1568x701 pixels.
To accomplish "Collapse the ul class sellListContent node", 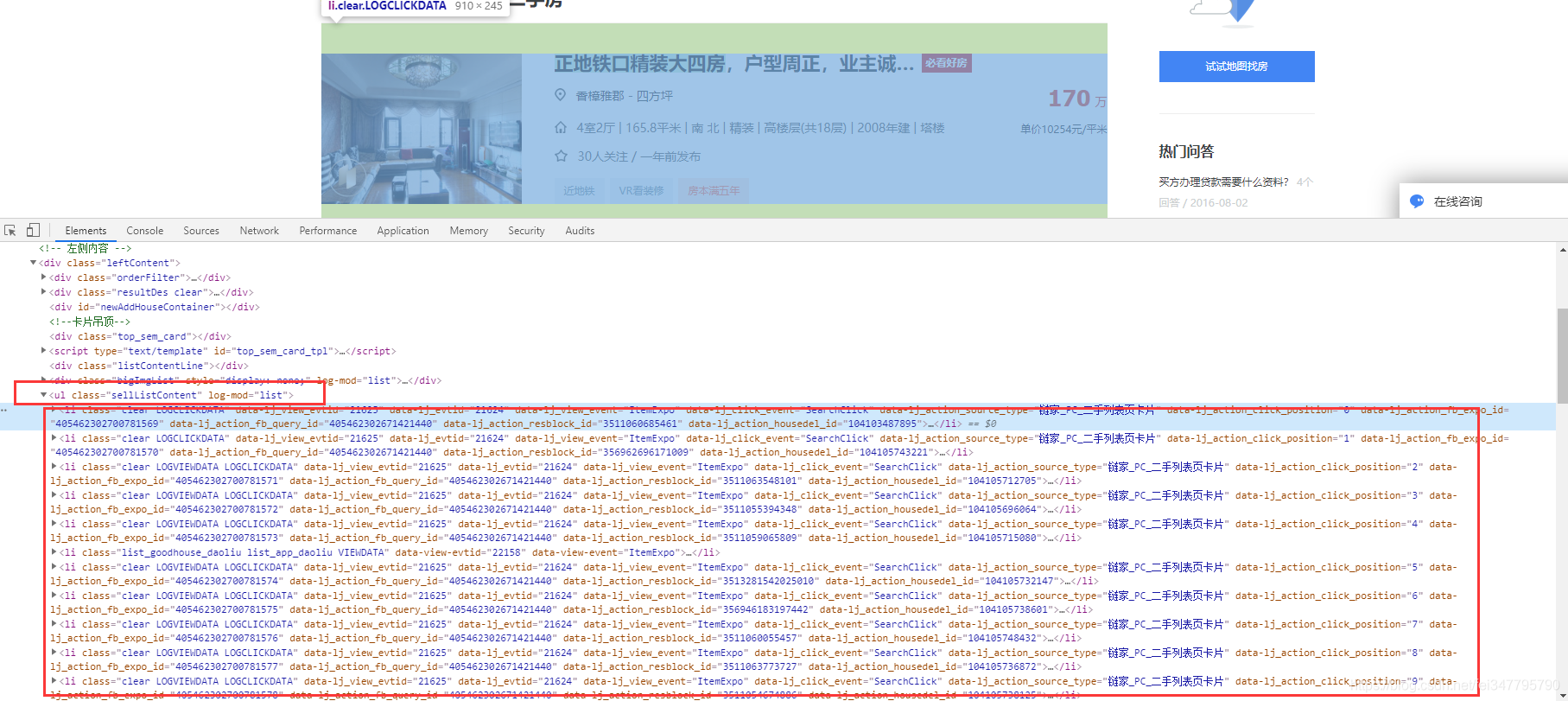I will point(44,395).
